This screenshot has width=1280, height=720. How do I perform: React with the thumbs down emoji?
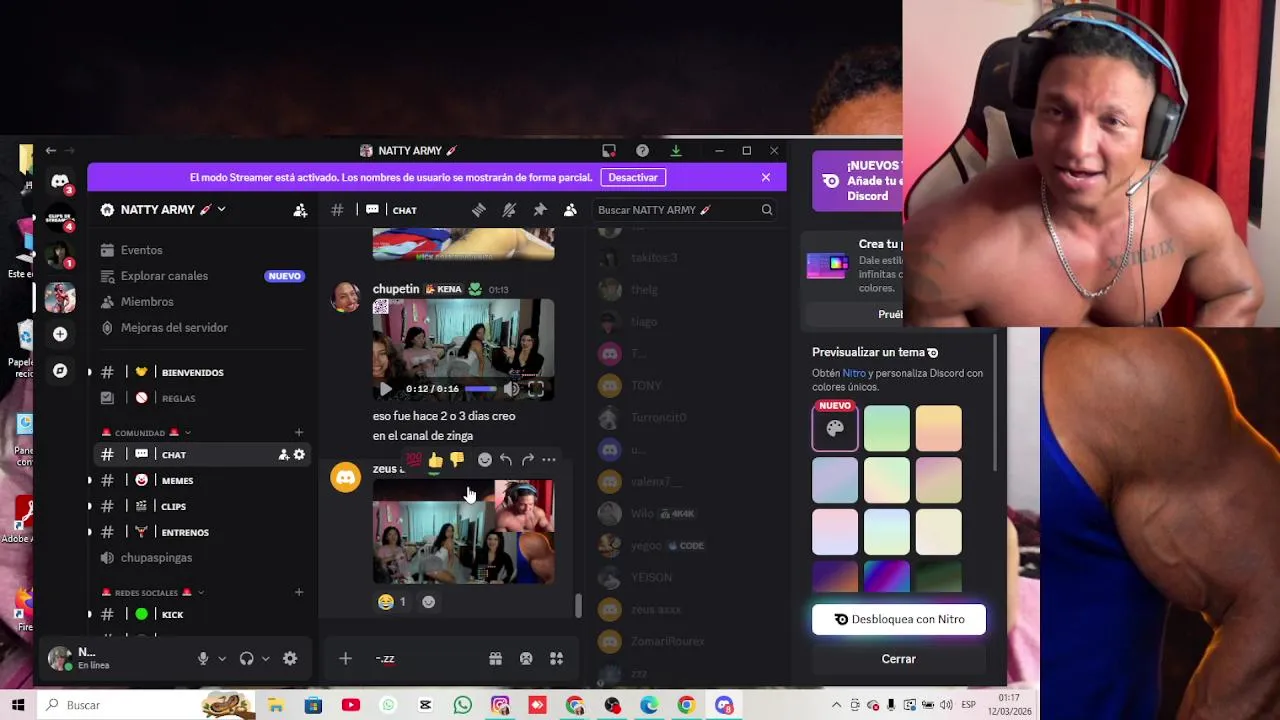[457, 460]
